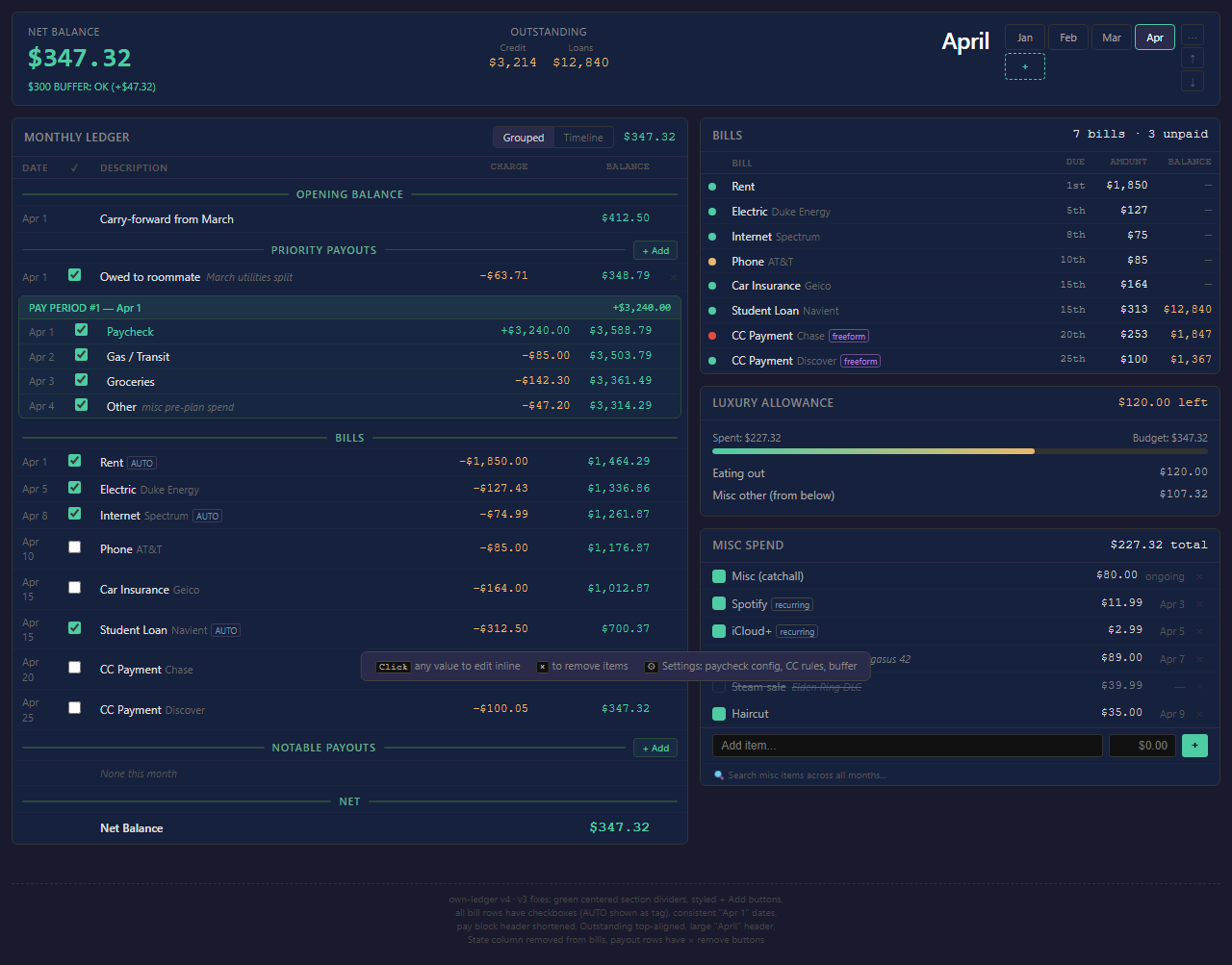1232x965 pixels.
Task: Click the green plus to add misc item
Action: click(x=1194, y=745)
